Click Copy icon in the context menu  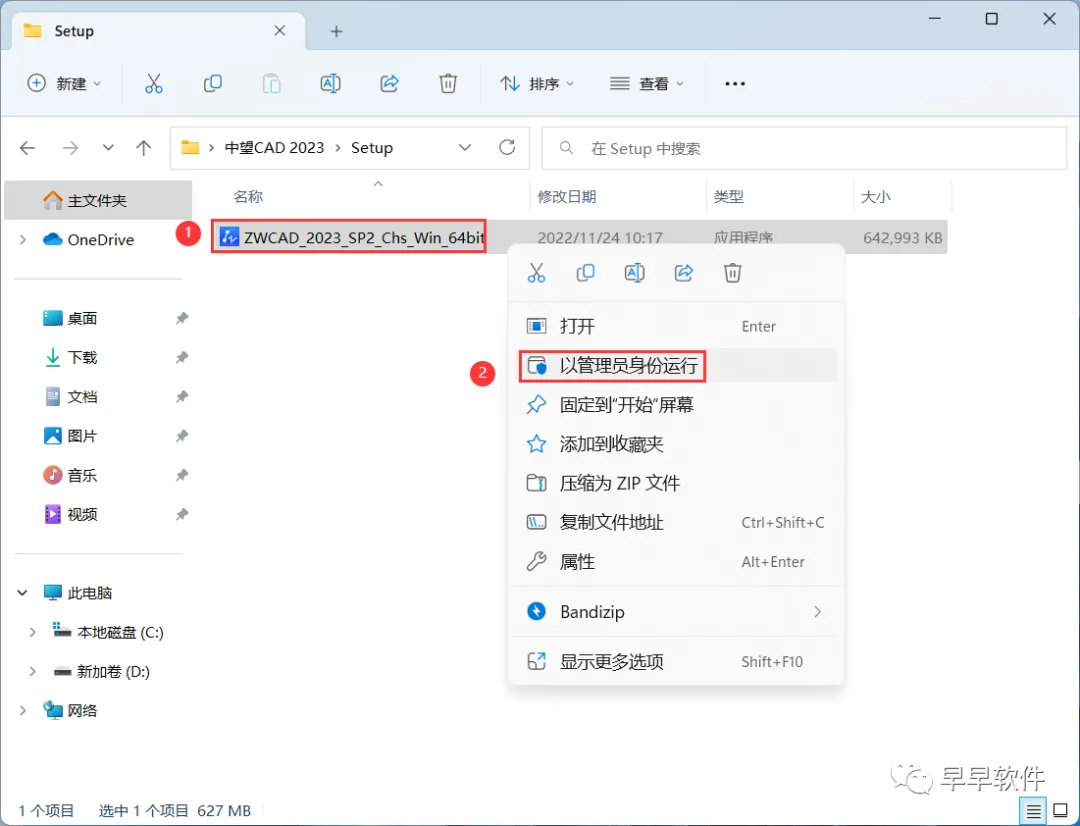(x=585, y=273)
